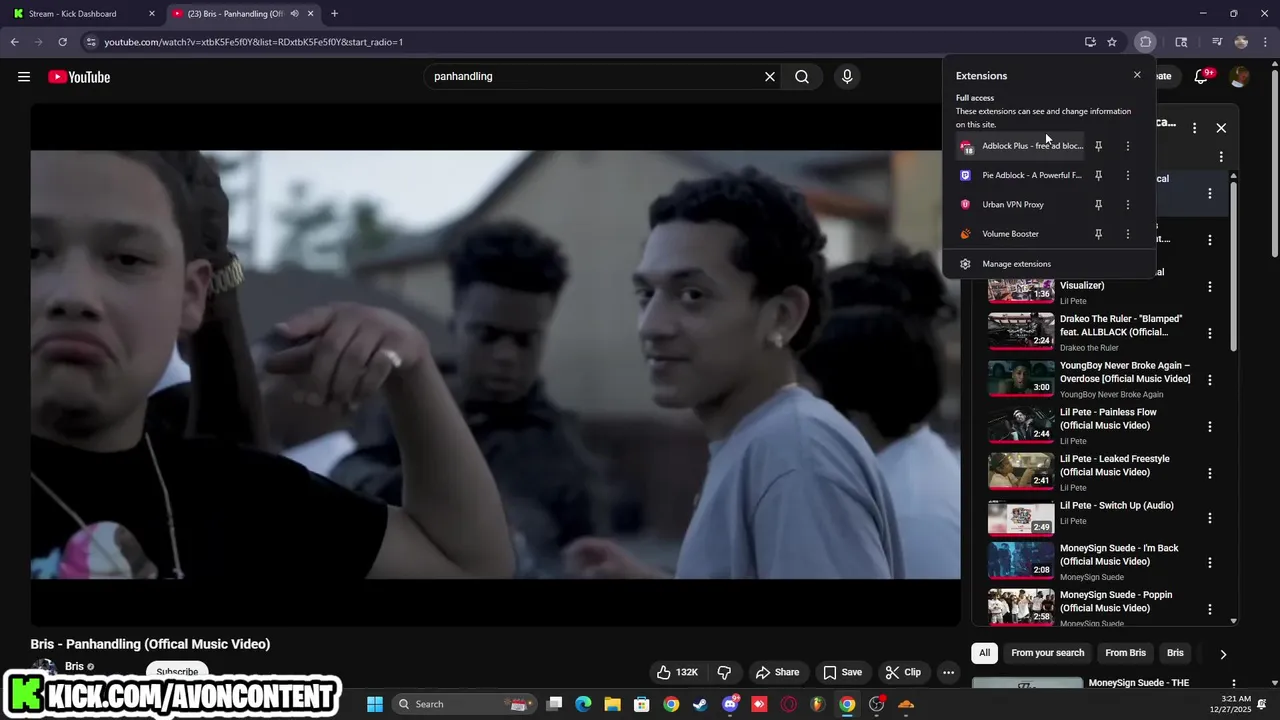Clip this video
The height and width of the screenshot is (720, 1280).
click(903, 672)
